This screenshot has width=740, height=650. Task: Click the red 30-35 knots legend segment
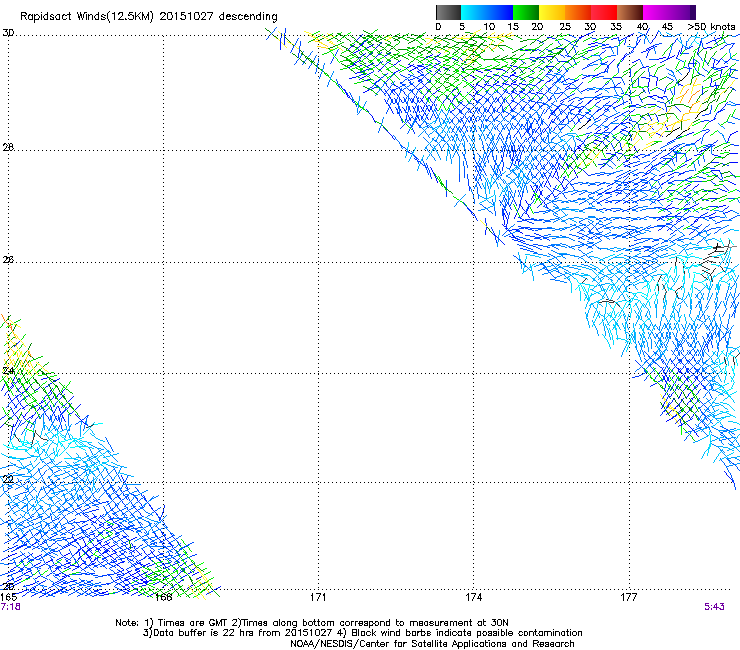pyautogui.click(x=604, y=12)
